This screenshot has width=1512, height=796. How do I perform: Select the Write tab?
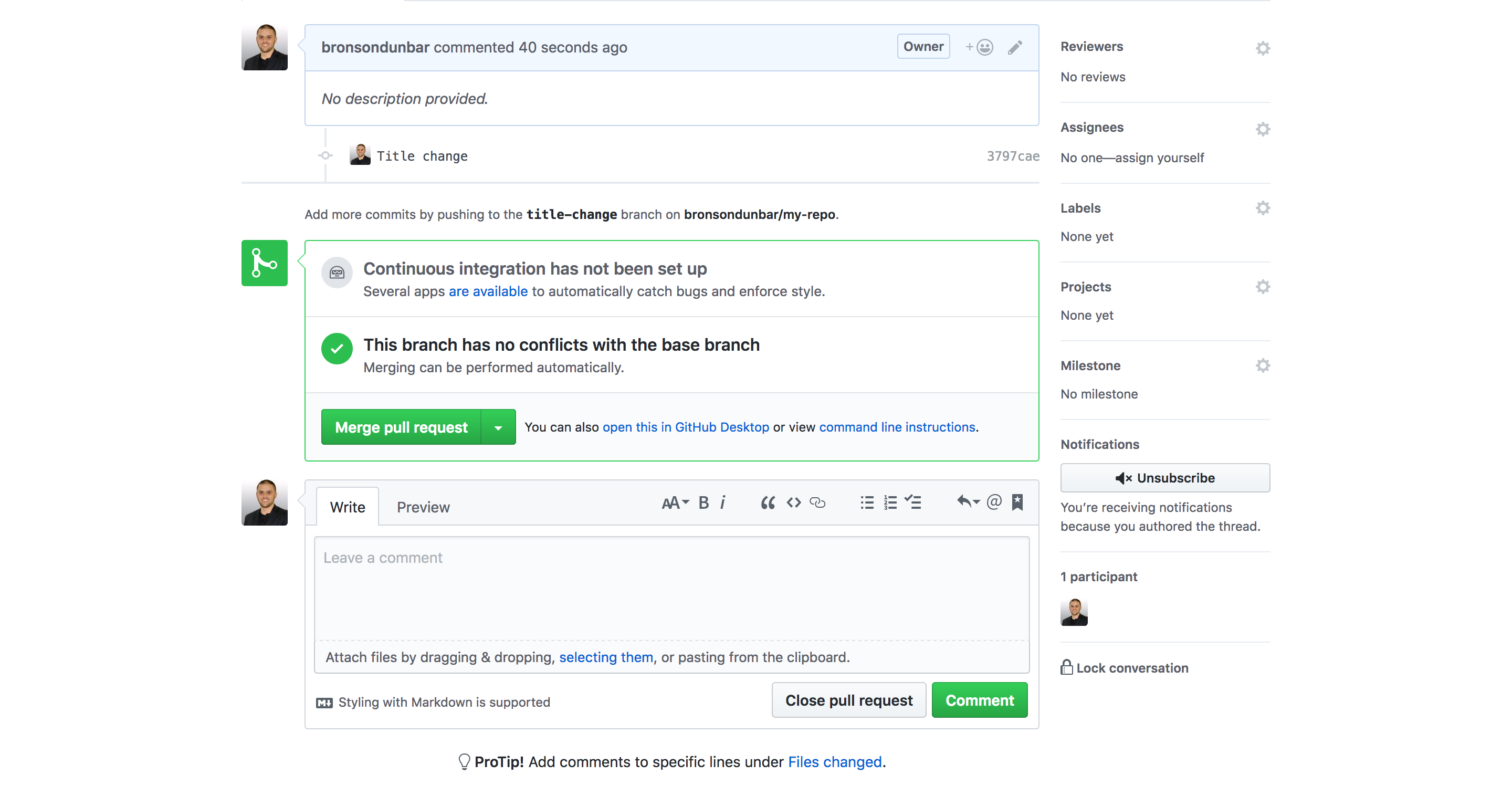(348, 507)
